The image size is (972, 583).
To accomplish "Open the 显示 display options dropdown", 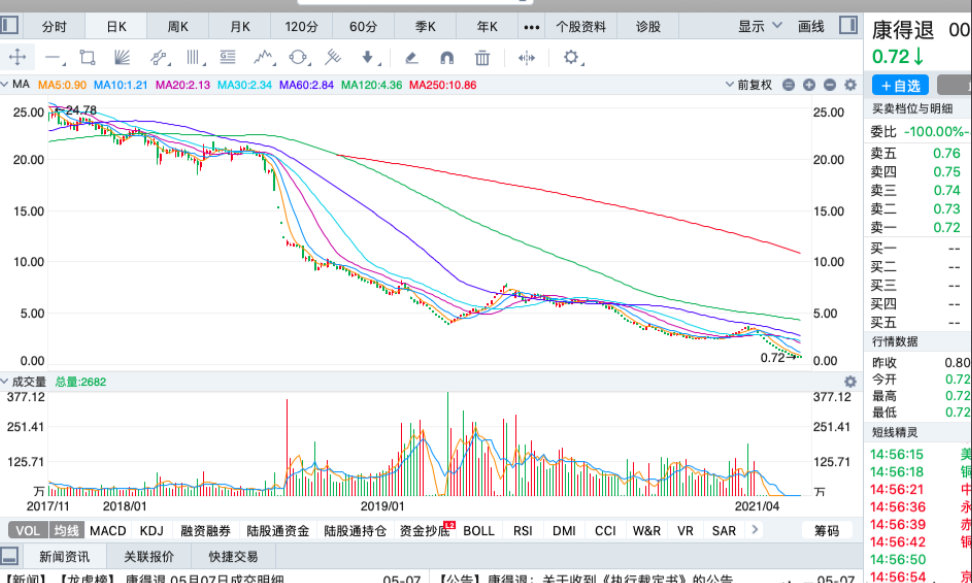I will tap(753, 27).
